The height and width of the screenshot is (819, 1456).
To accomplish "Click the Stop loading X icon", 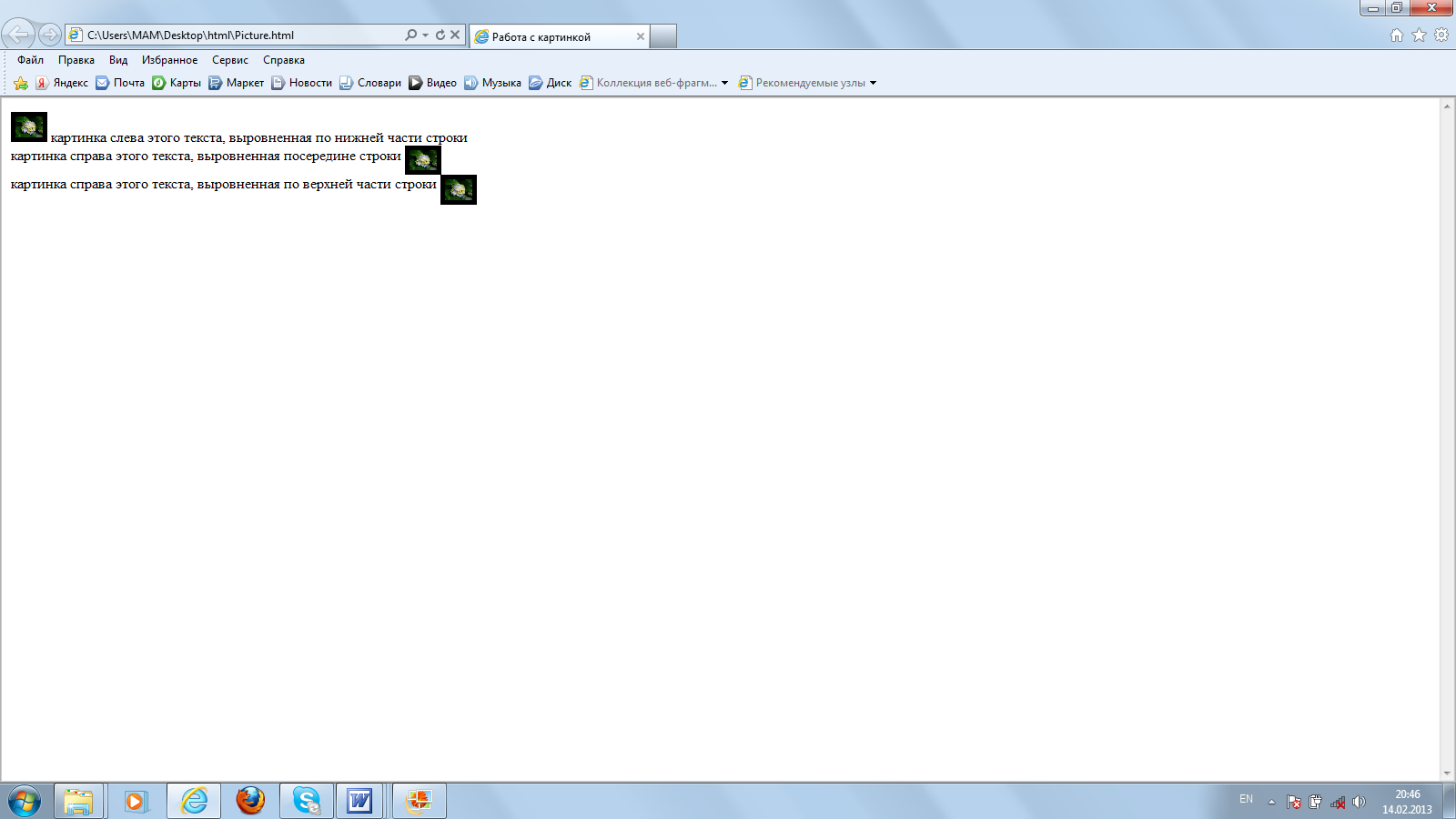I will [x=455, y=35].
